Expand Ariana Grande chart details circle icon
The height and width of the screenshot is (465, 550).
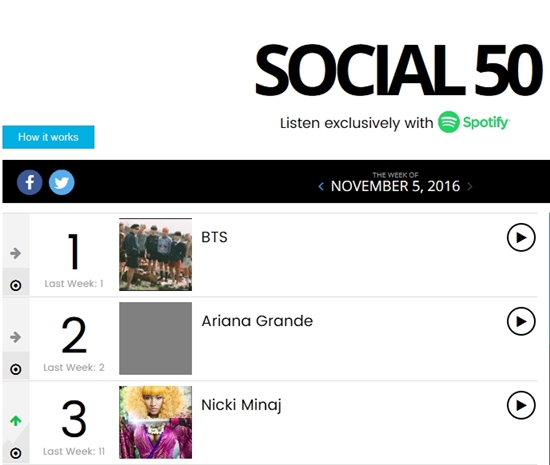click(x=15, y=369)
